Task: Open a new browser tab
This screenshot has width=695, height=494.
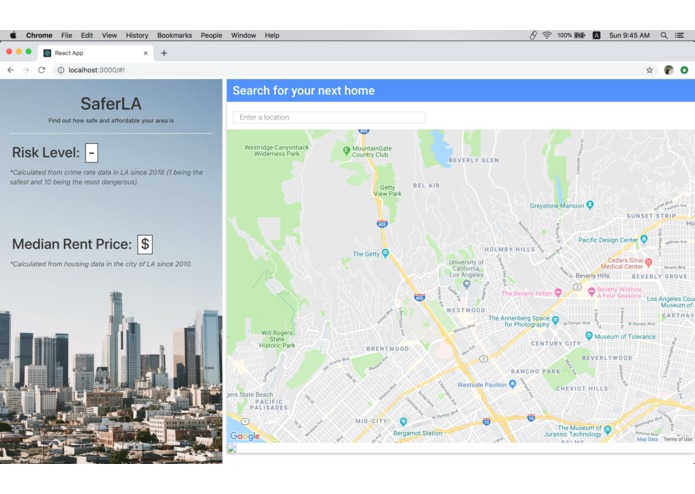Action: click(x=164, y=53)
